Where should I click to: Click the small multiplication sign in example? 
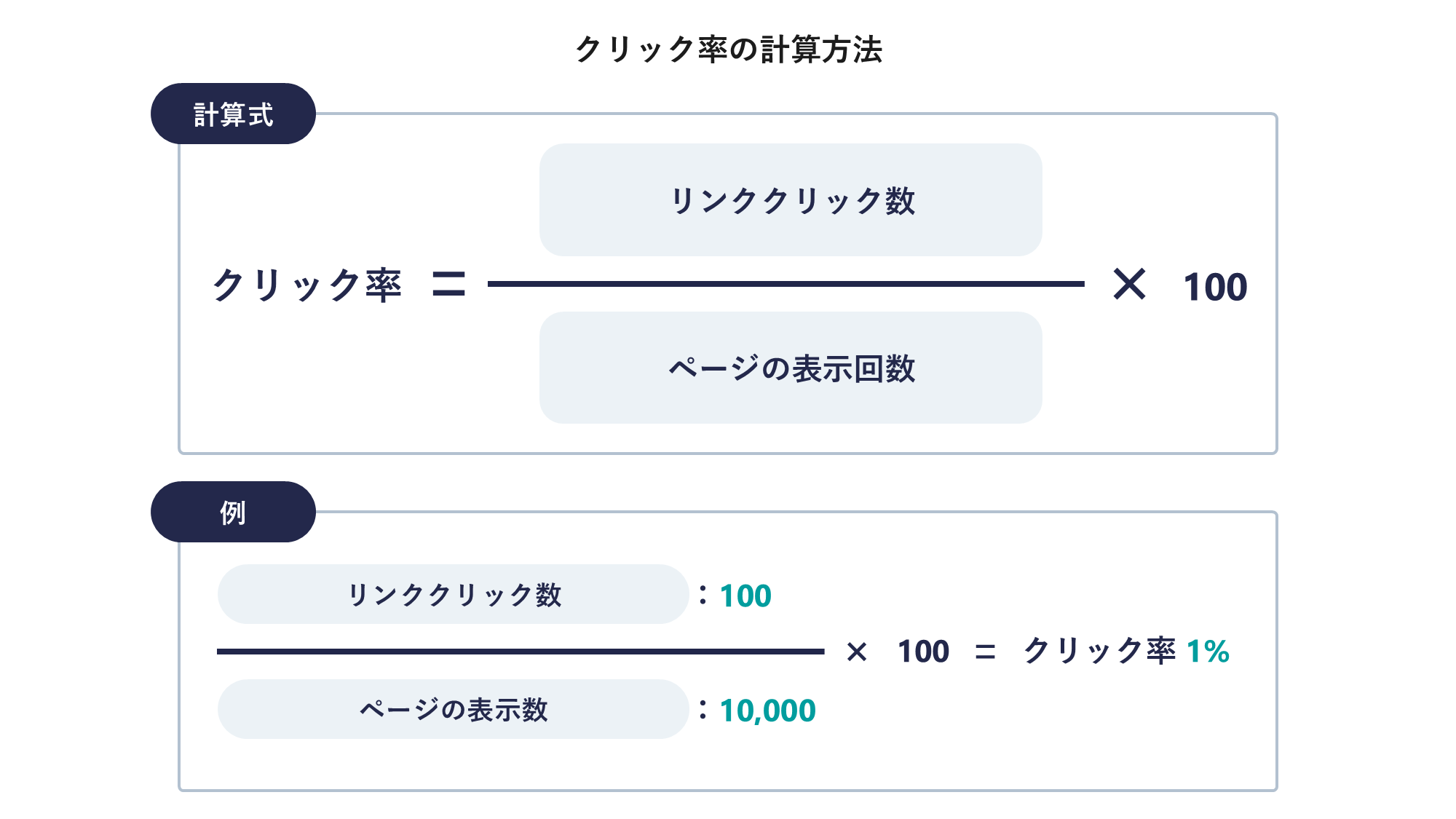pos(857,652)
